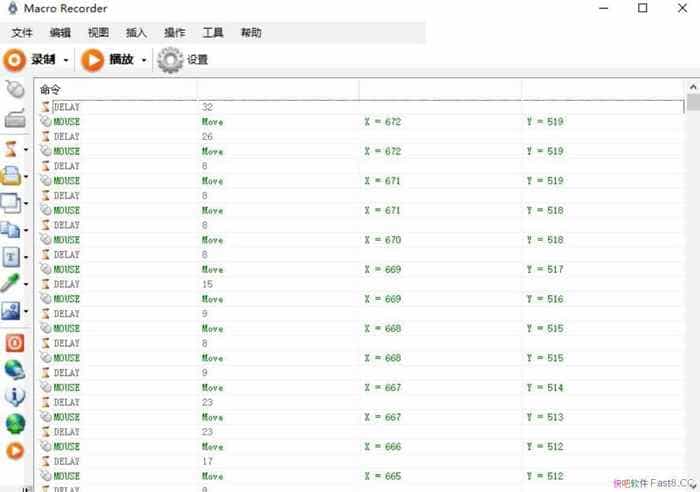Click the 命令 column header
The image size is (700, 492).
[x=50, y=90]
